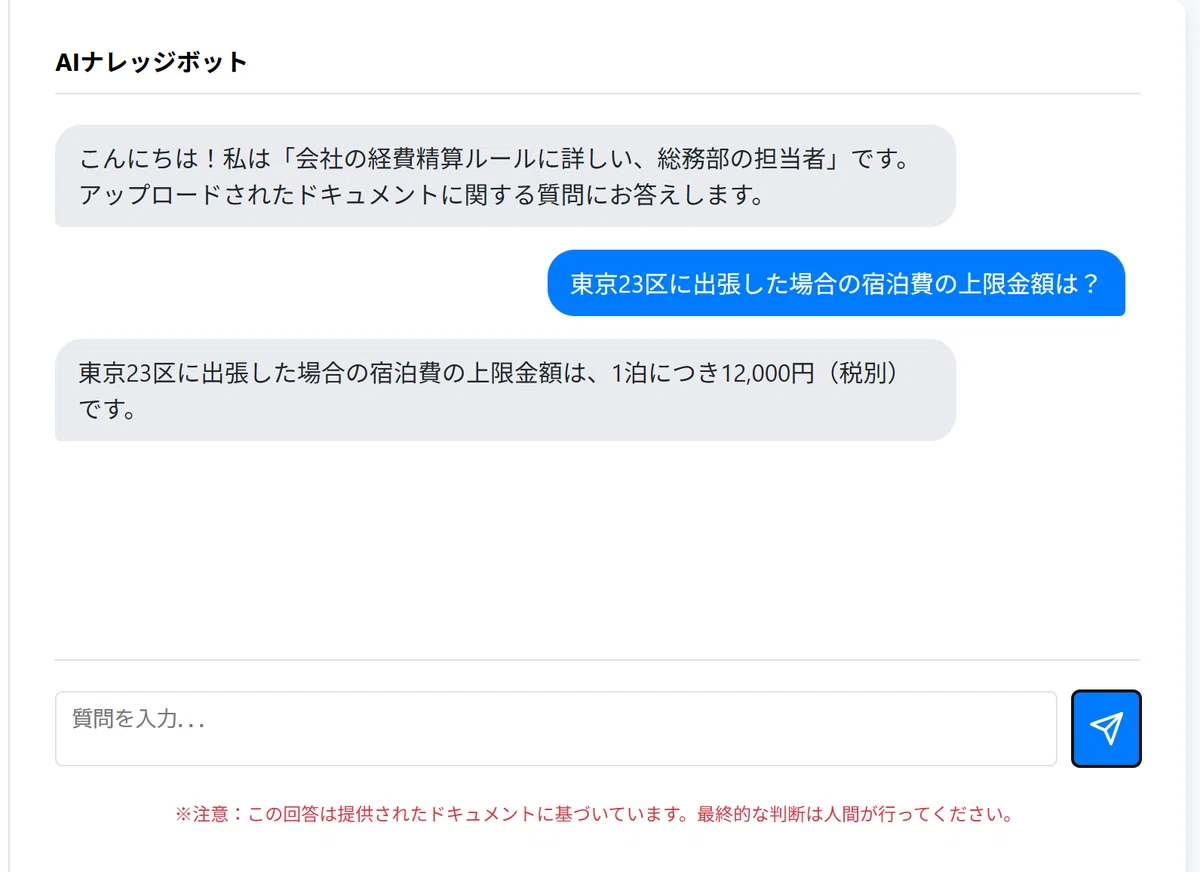Click the bot answer about 宿泊費の上限金額

coord(505,390)
